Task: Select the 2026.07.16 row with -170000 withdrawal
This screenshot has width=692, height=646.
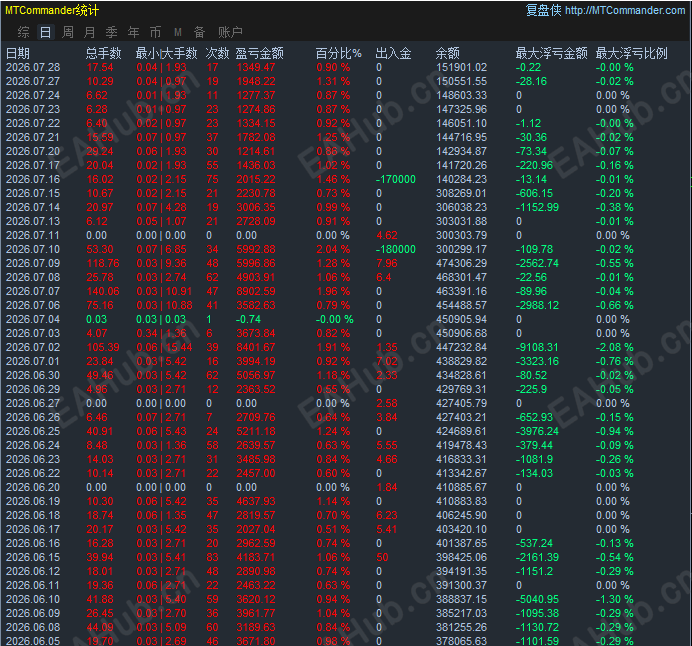Action: tap(345, 180)
